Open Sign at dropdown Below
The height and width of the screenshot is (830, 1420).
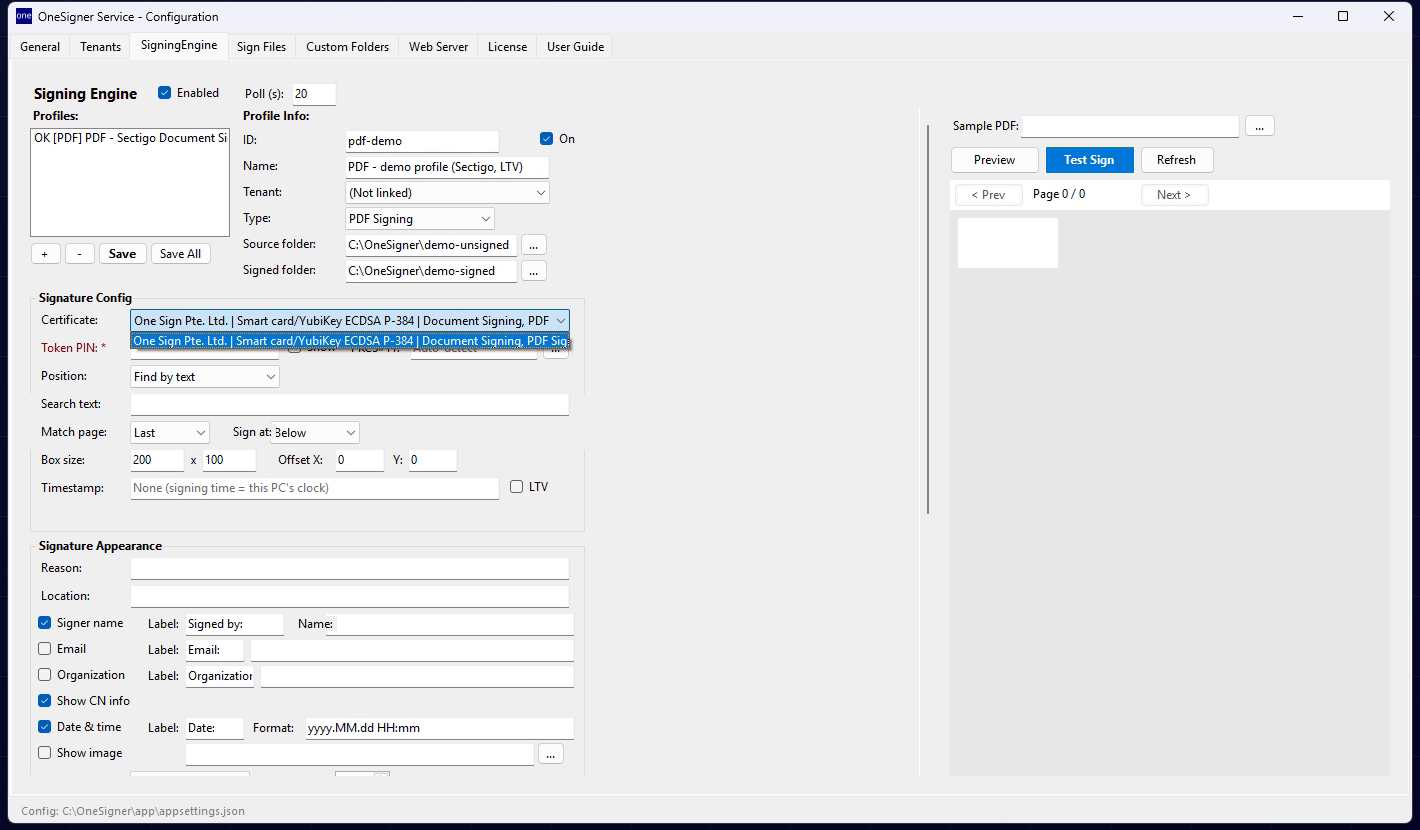[x=315, y=433]
